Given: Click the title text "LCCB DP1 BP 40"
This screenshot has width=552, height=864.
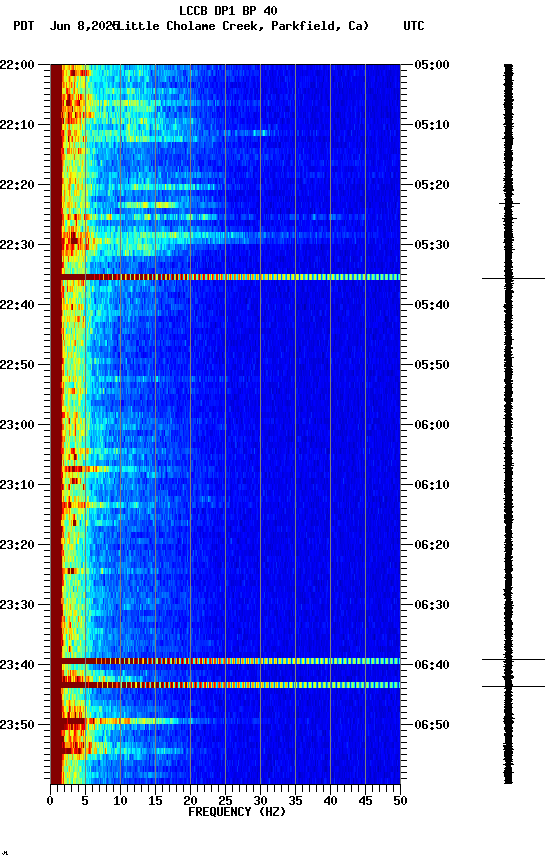Looking at the screenshot, I should 228,10.
